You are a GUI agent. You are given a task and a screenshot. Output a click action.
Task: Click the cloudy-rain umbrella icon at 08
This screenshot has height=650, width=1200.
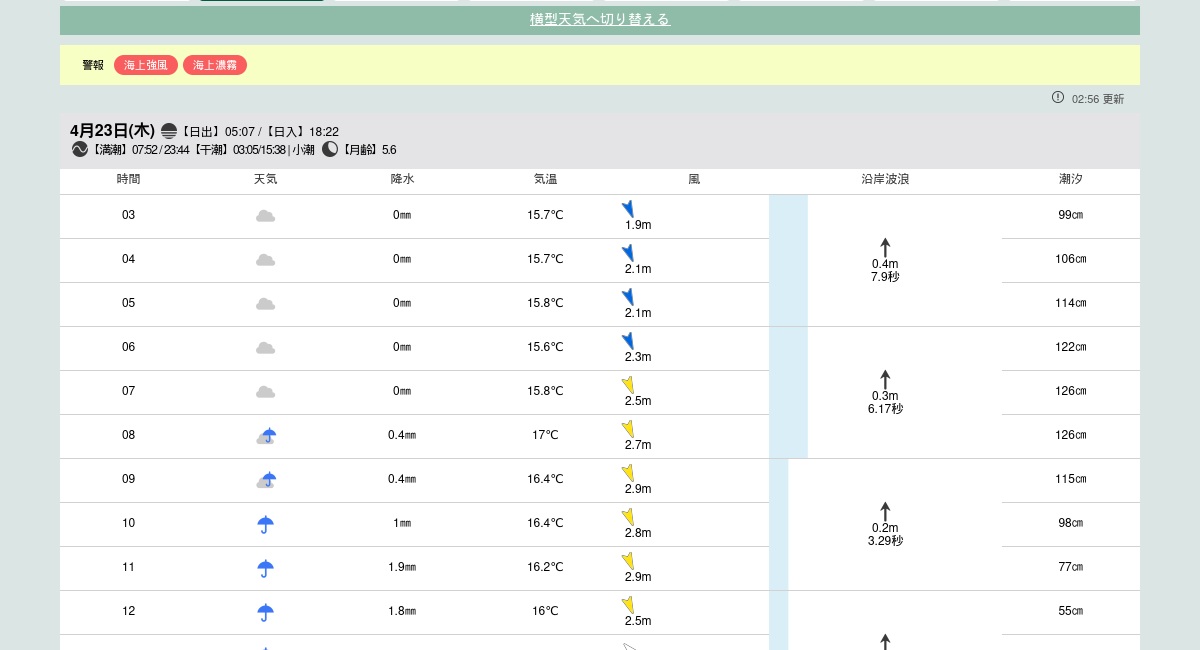[266, 436]
